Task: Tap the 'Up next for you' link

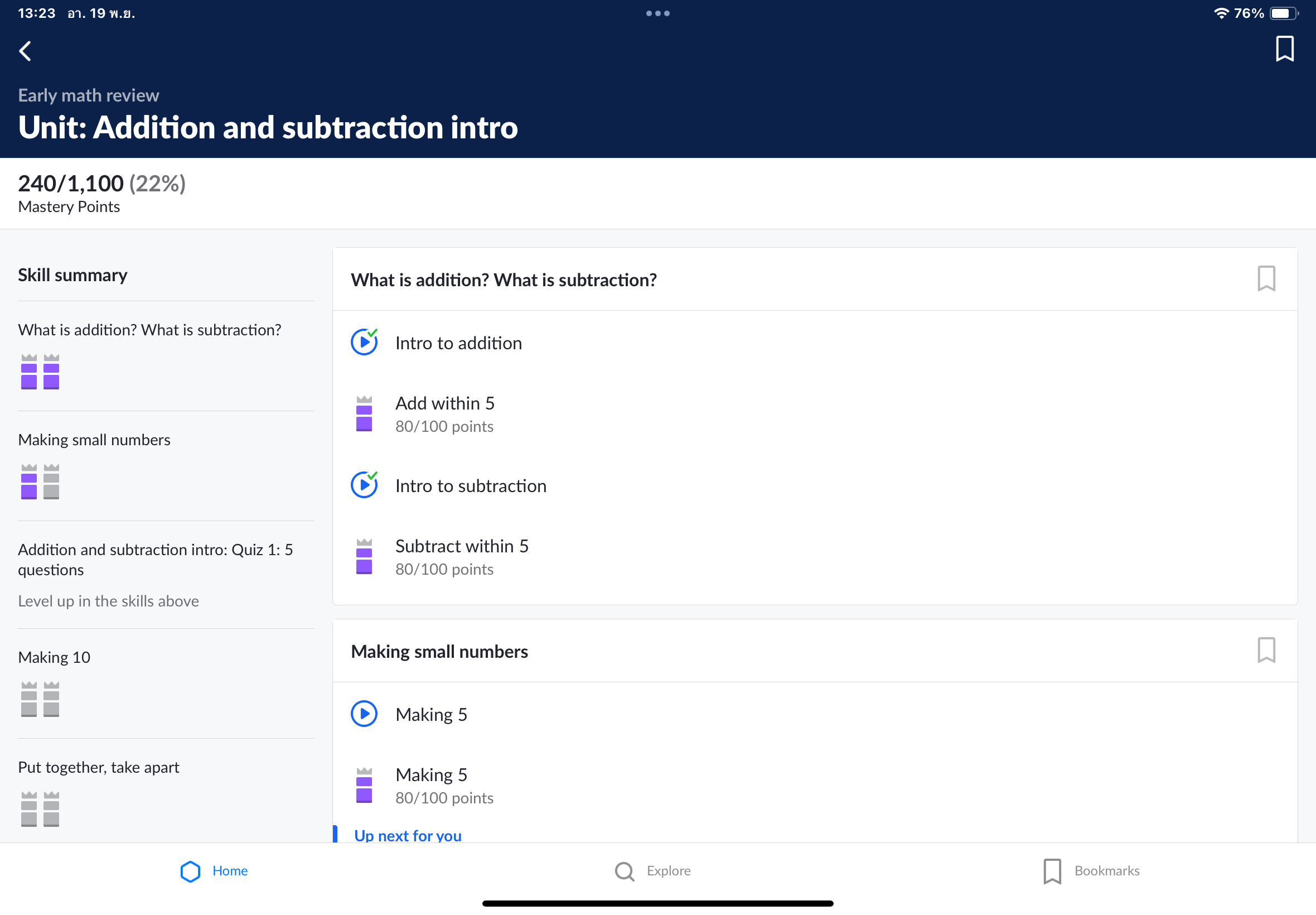Action: [408, 835]
